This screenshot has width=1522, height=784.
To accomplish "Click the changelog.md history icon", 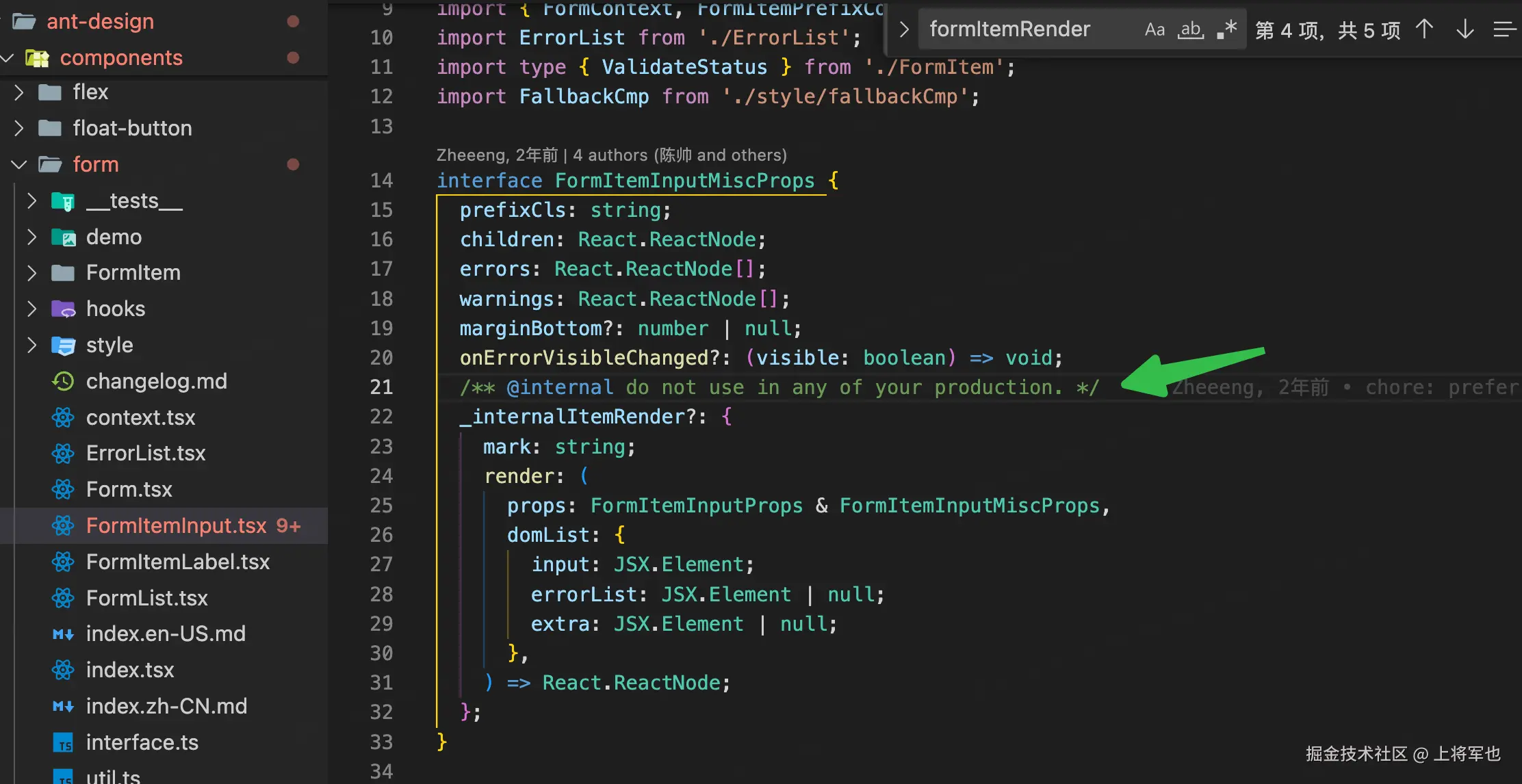I will 63,381.
